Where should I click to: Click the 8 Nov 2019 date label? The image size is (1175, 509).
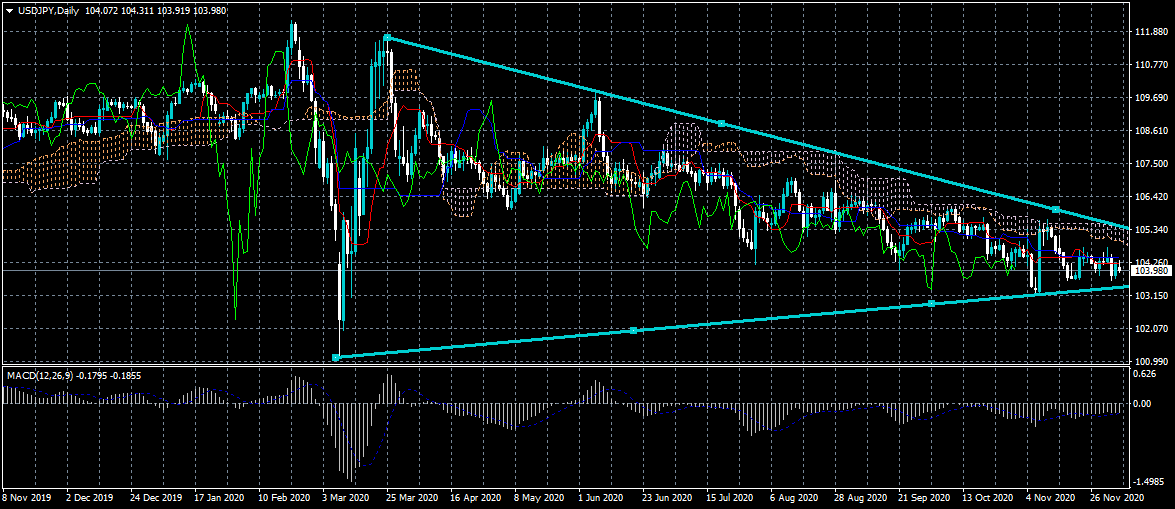point(25,498)
